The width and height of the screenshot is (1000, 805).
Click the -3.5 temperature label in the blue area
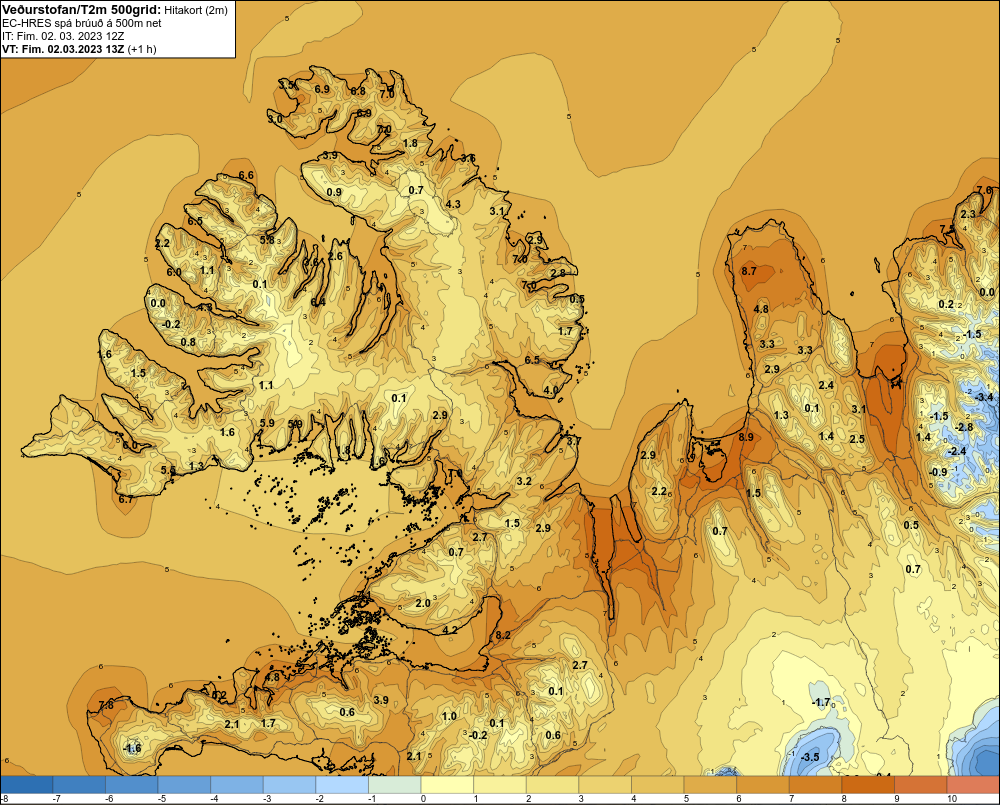[809, 757]
